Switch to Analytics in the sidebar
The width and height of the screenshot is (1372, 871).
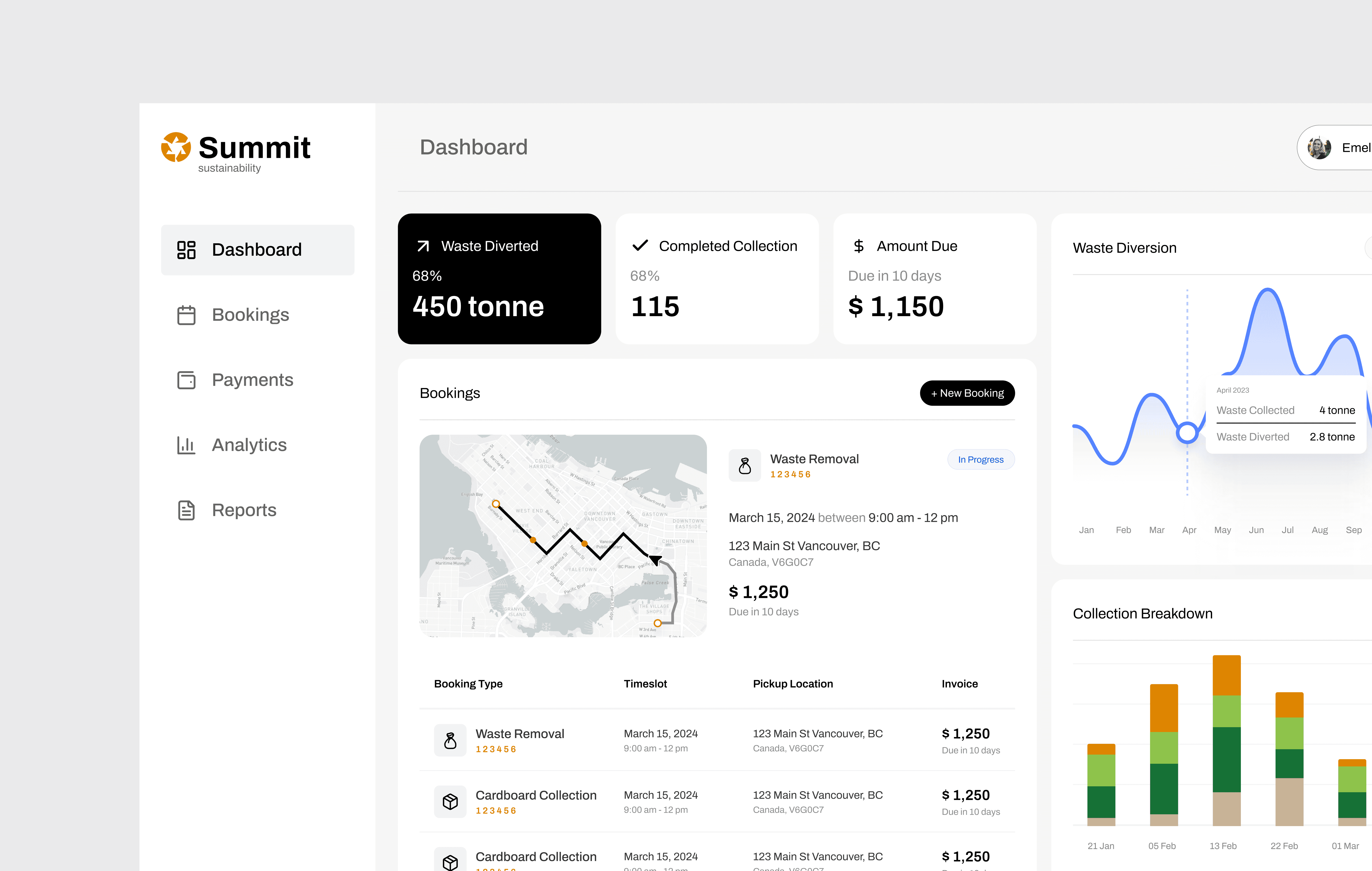click(x=257, y=445)
